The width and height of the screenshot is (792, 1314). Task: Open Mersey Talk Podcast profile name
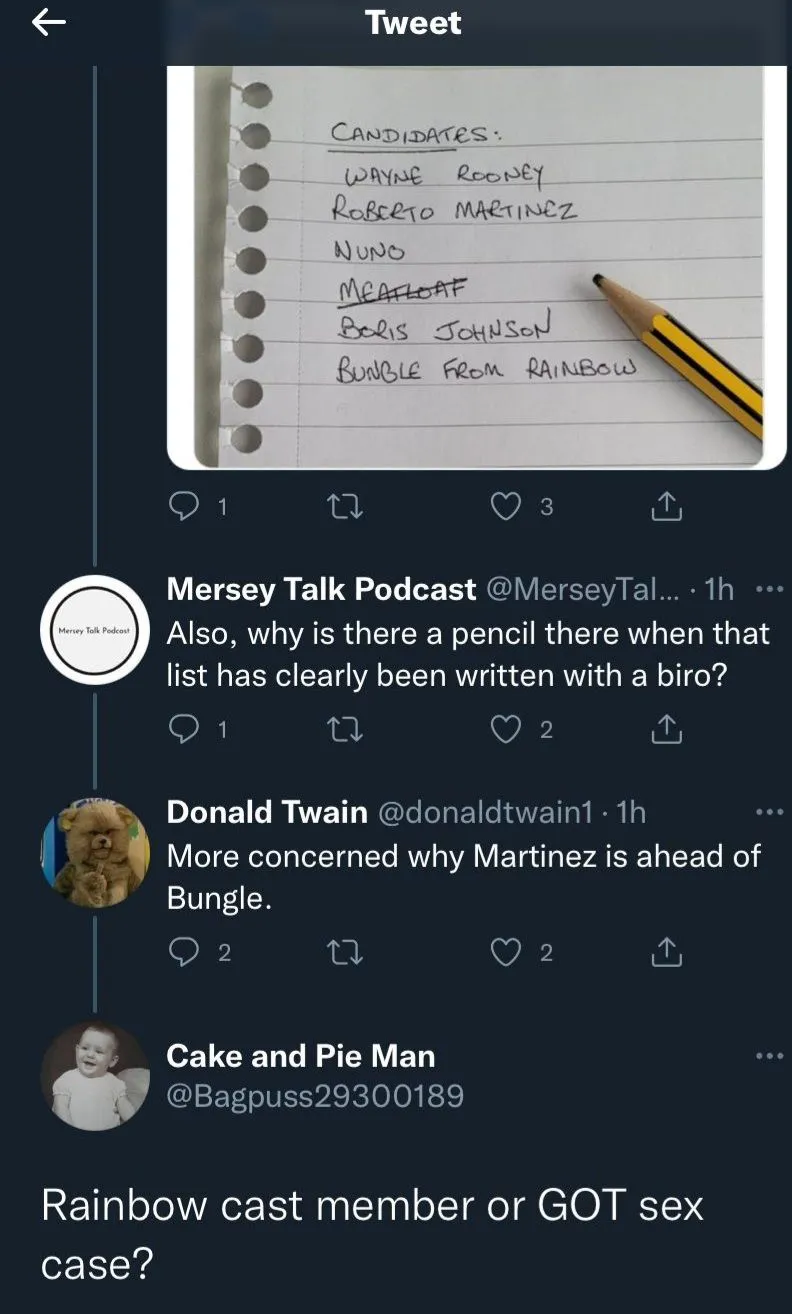point(321,590)
